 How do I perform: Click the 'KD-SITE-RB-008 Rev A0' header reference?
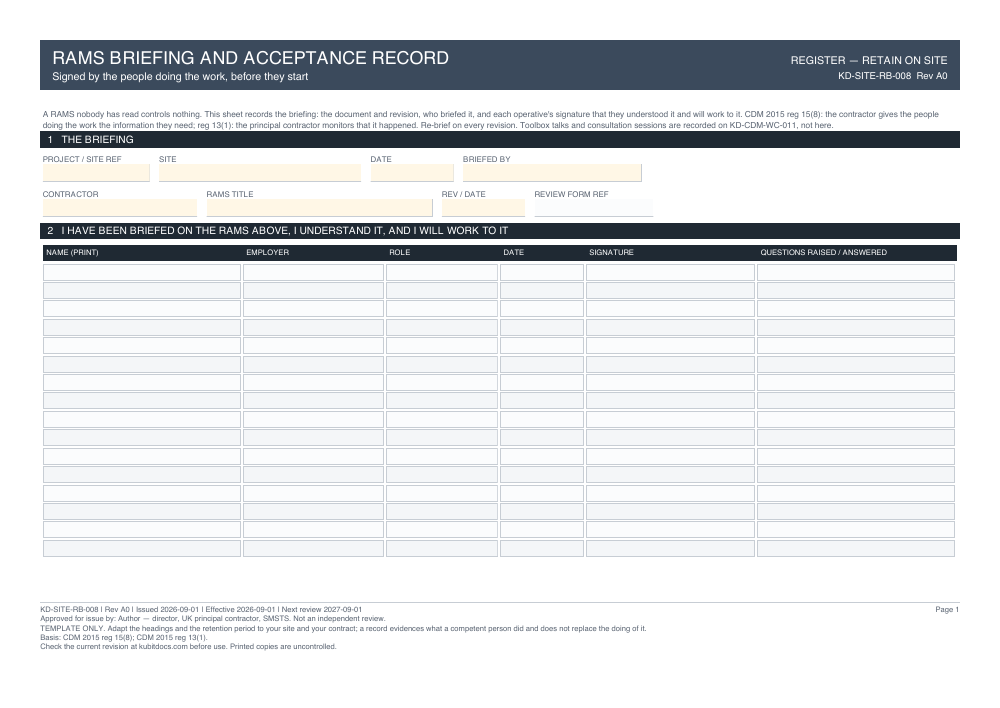893,76
